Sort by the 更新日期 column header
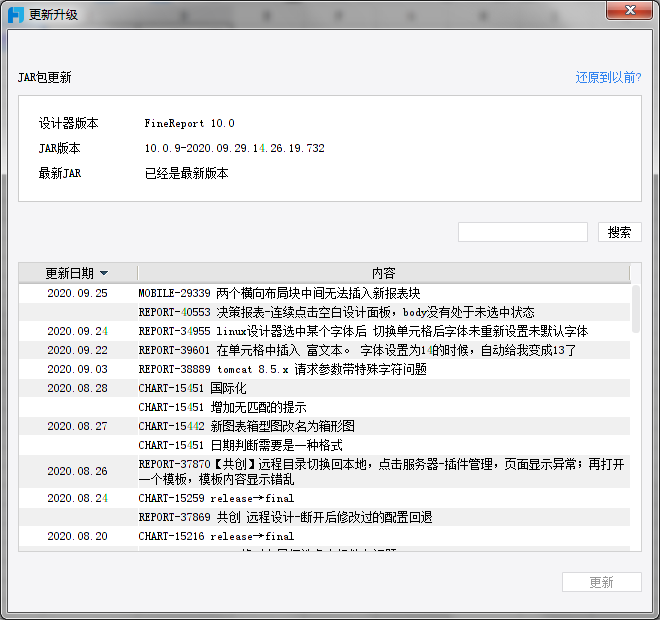Image resolution: width=660 pixels, height=620 pixels. click(70, 273)
